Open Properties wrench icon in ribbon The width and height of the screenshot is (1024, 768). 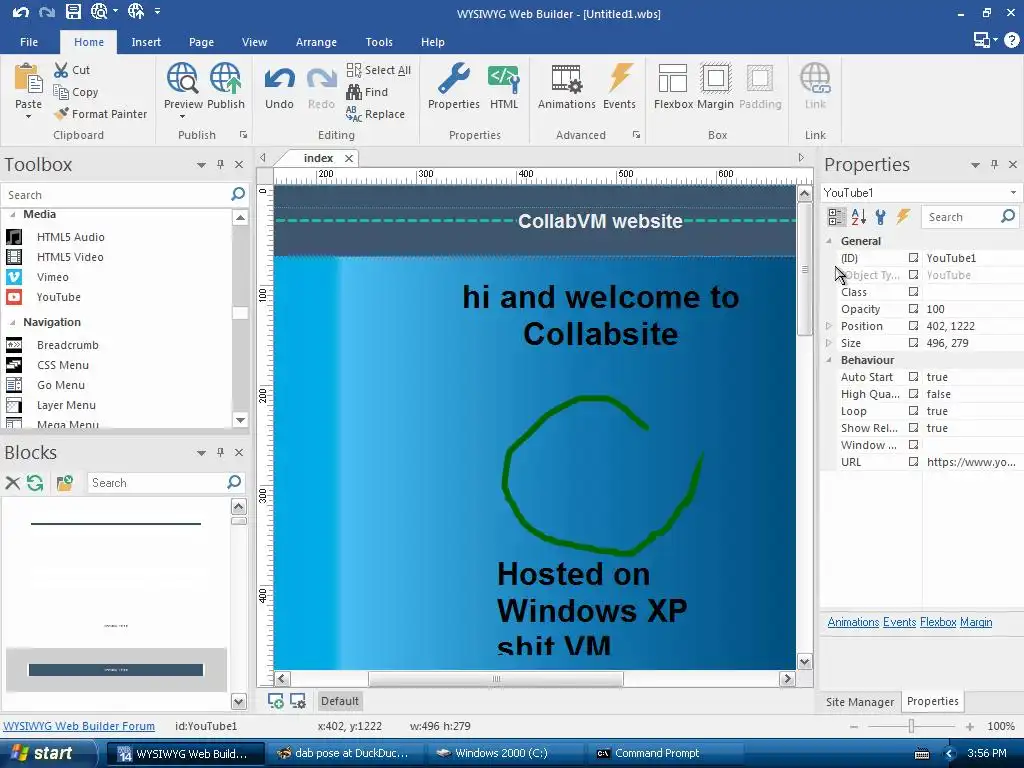click(x=454, y=78)
